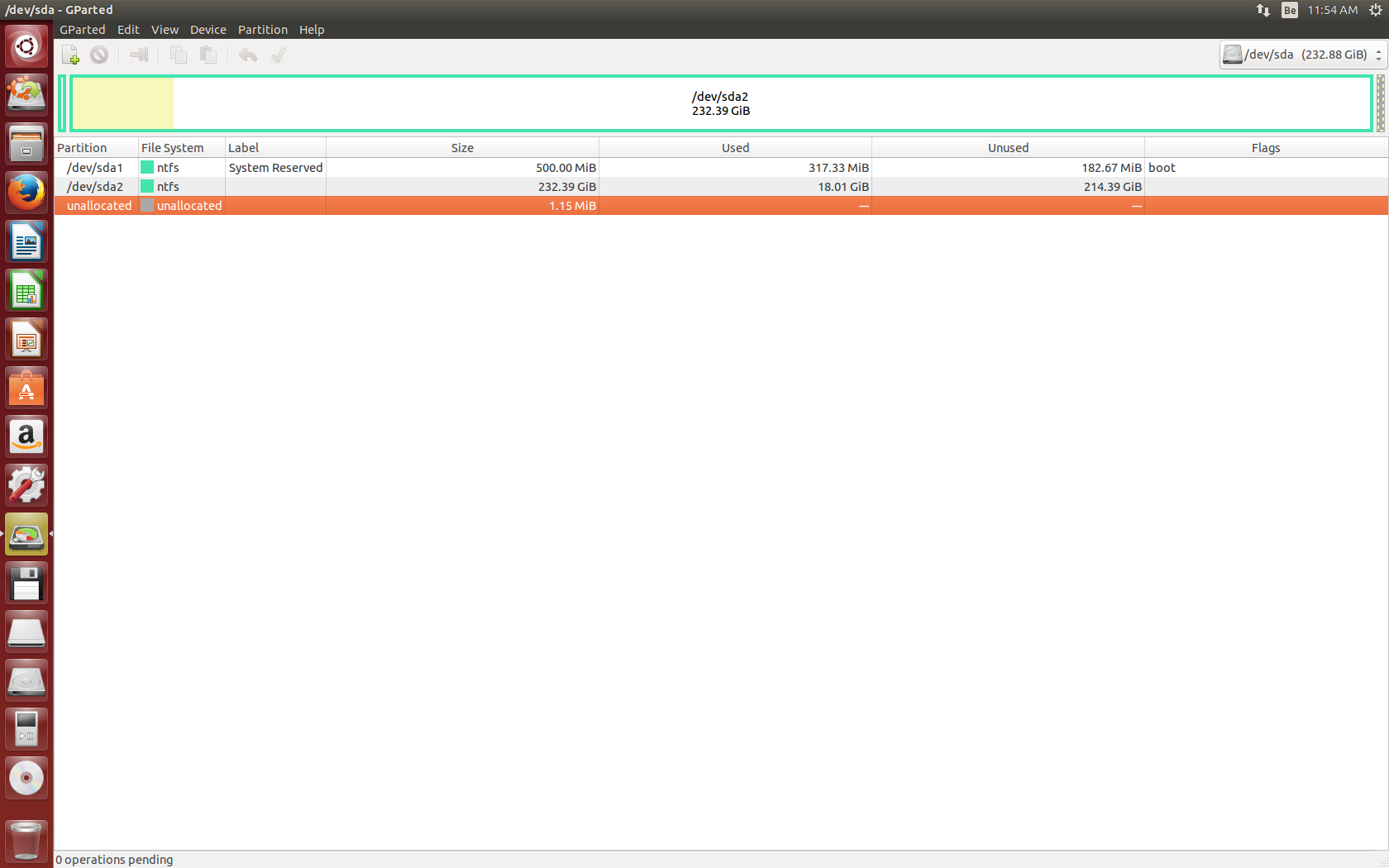Create a new partition with the New toolbar icon
The height and width of the screenshot is (868, 1389).
click(70, 55)
